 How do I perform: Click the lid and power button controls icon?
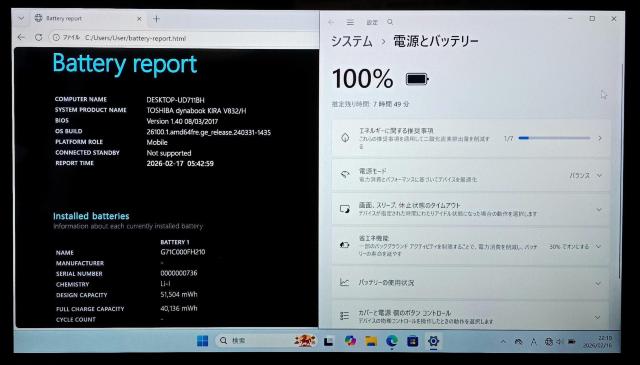click(x=345, y=316)
